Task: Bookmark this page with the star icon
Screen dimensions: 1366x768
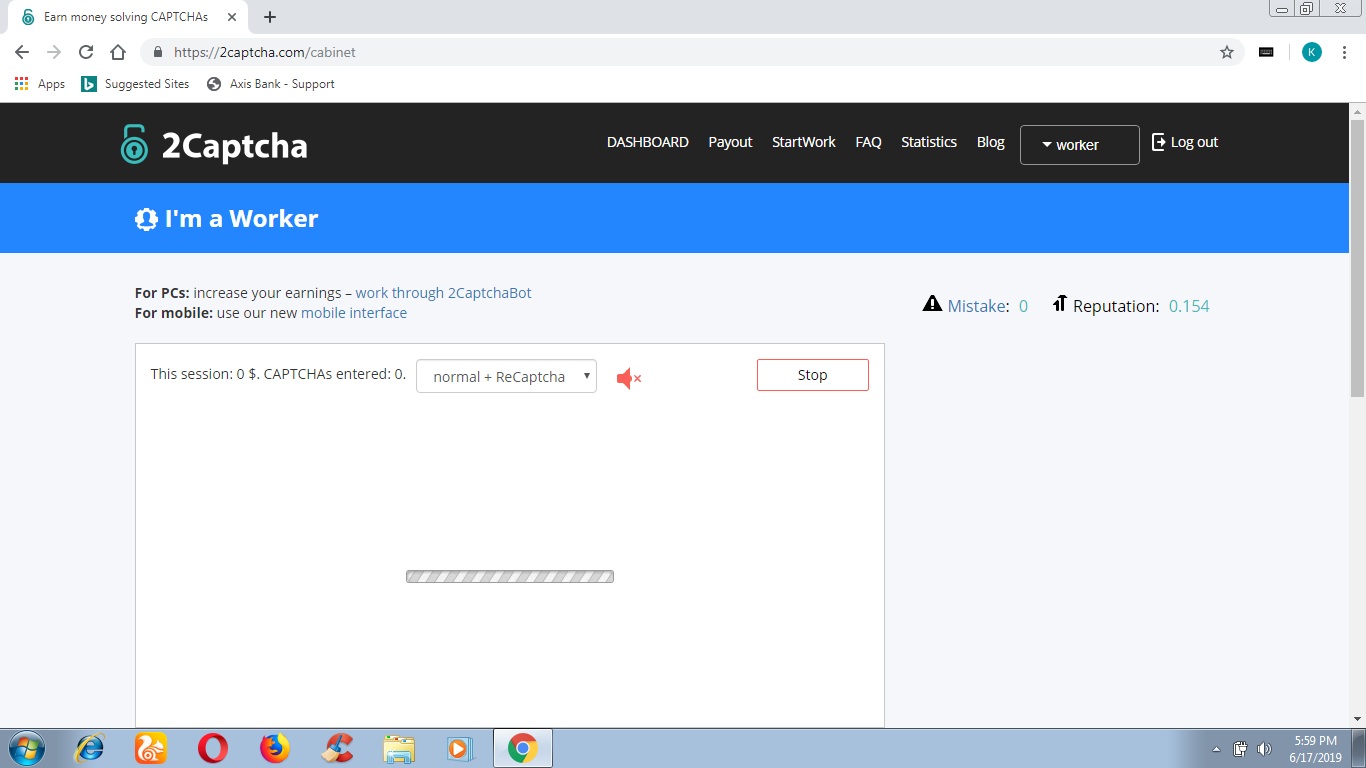Action: (x=1227, y=52)
